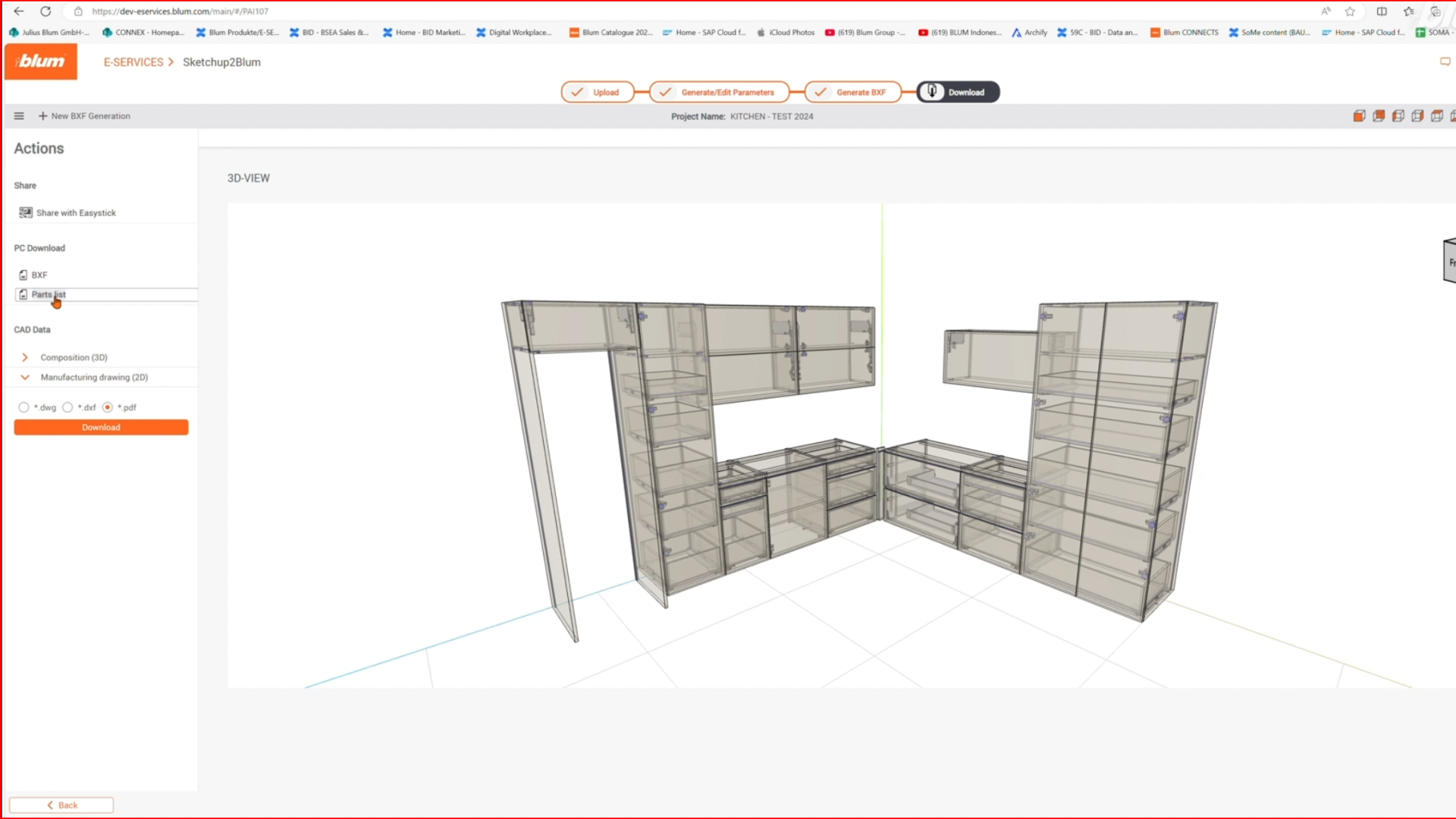
Task: Go to the Generate BXF step
Action: tap(852, 92)
